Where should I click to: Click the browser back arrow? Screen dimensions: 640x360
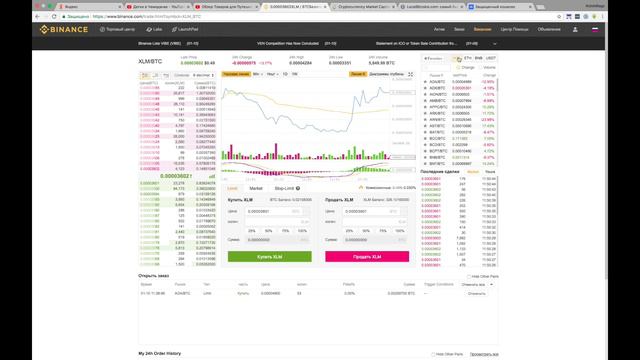(38, 16)
